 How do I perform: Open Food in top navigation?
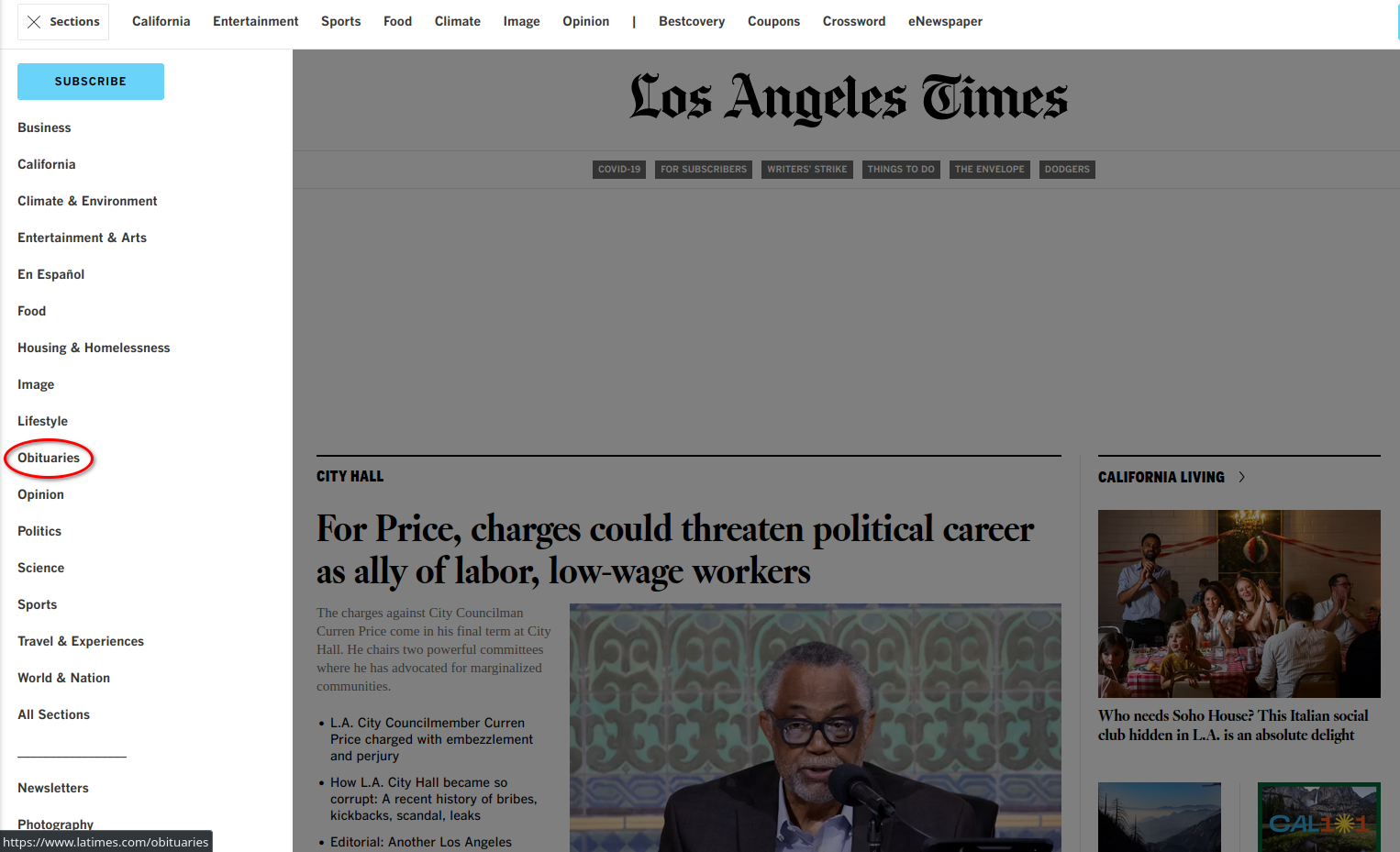tap(398, 21)
